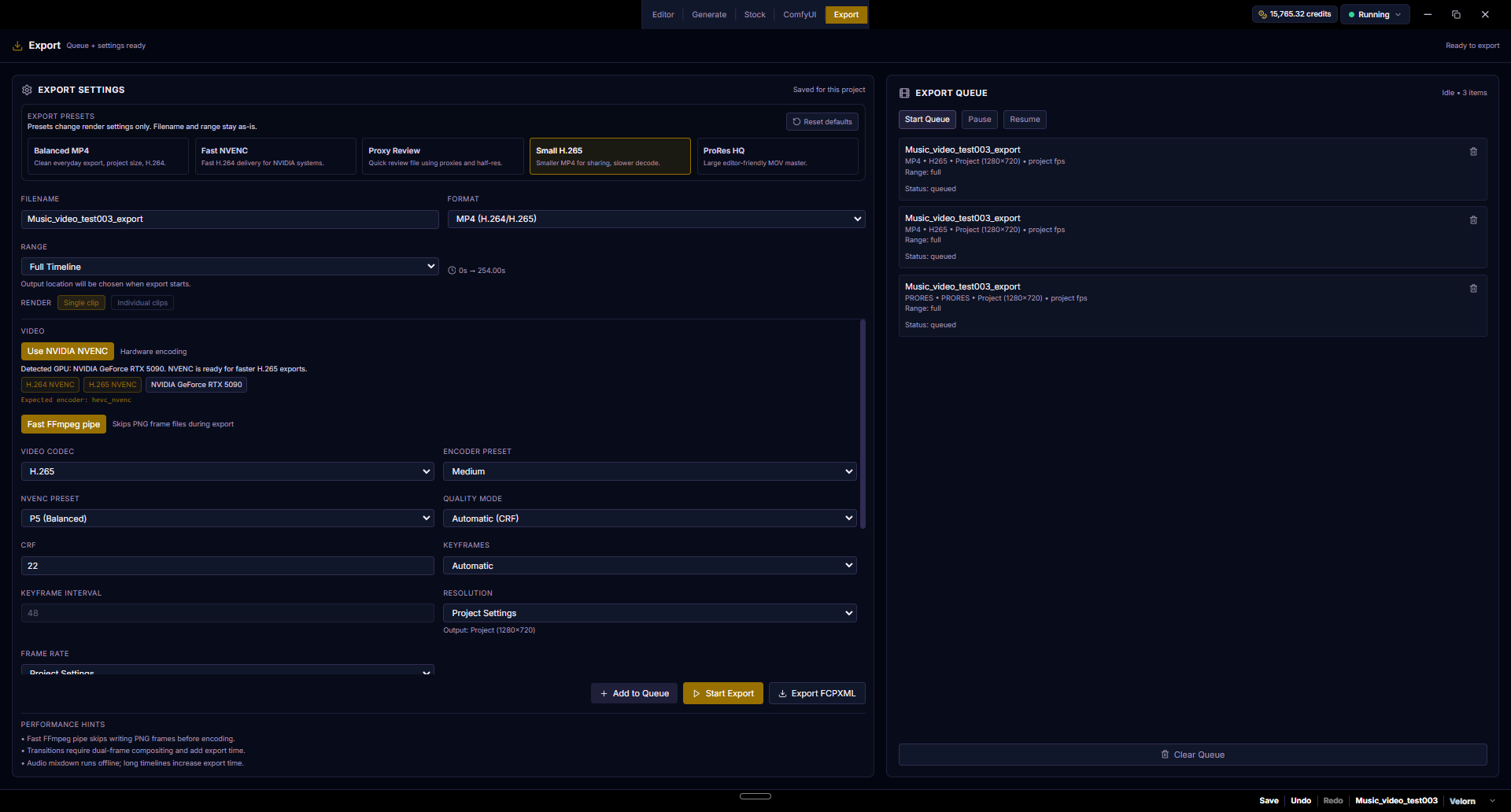Switch to the ComfyUI tab
Screen dimensions: 1511x812
coord(800,15)
